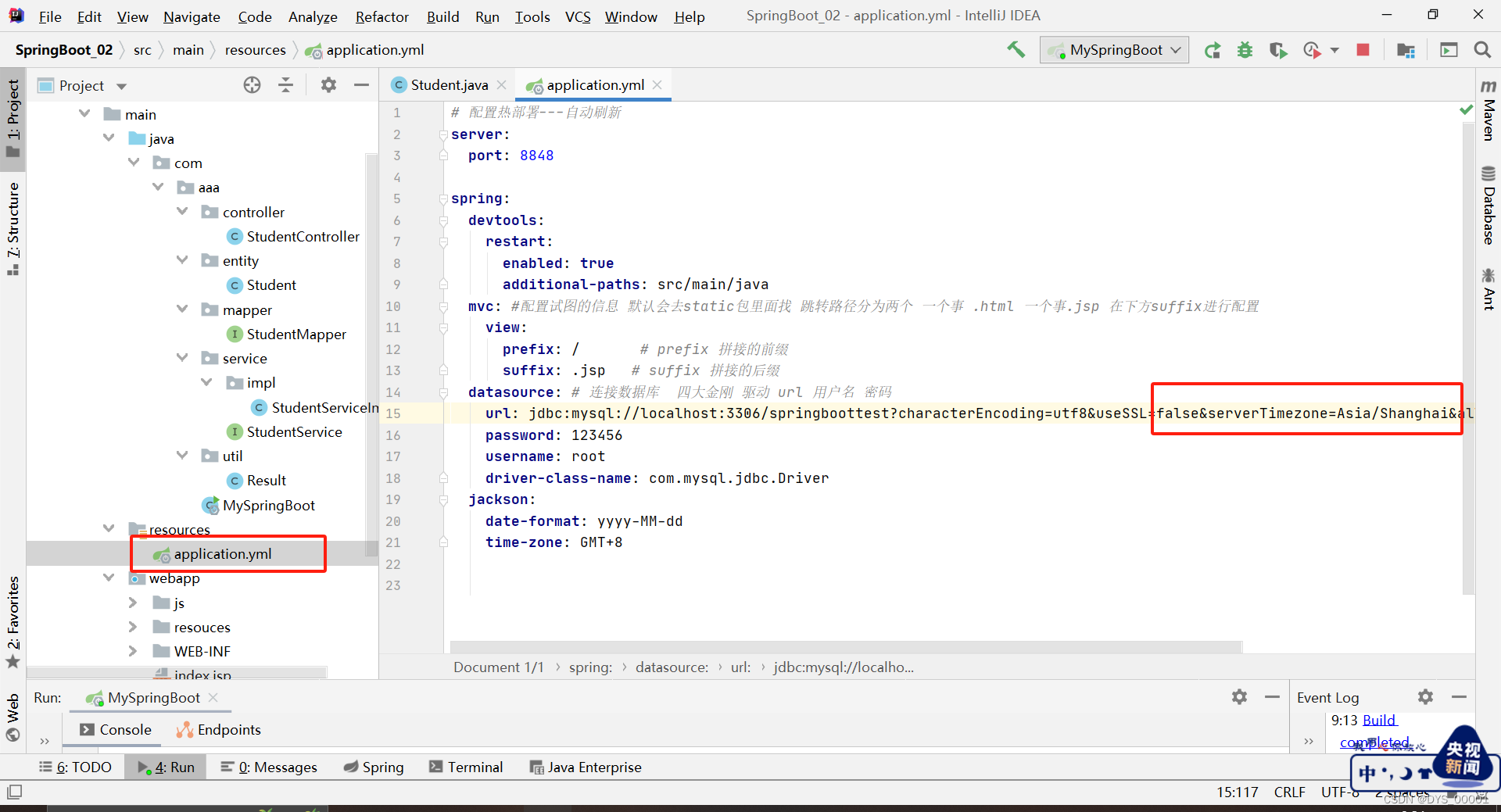Open the Java Enterprise tool window

[586, 767]
